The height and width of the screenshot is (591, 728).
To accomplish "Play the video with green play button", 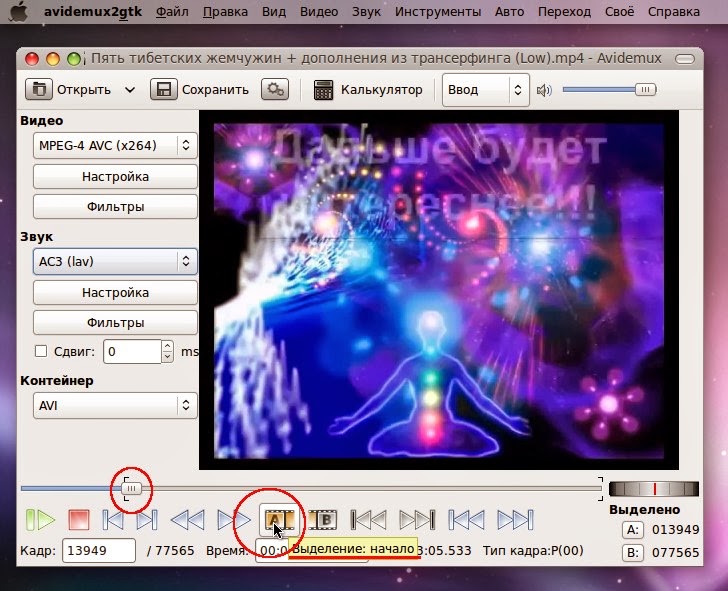I will (x=40, y=520).
